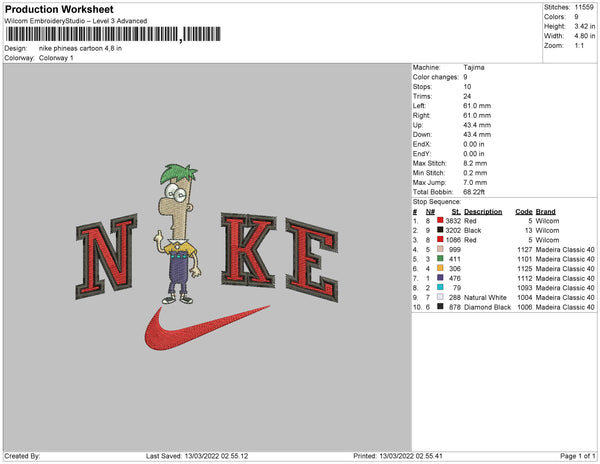
Task: Click the embroidered letter K in the preview
Action: click(x=248, y=250)
